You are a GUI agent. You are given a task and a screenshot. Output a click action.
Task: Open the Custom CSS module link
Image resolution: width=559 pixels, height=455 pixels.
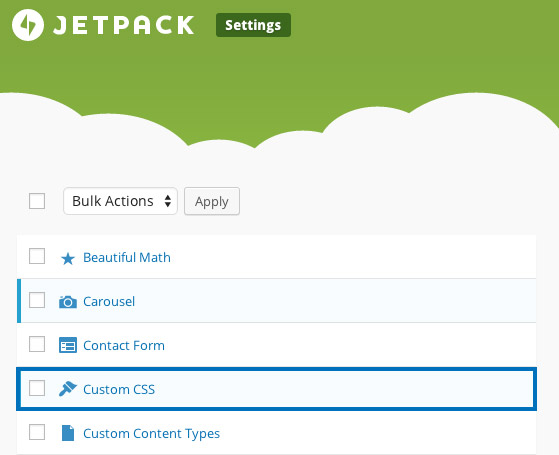pyautogui.click(x=119, y=389)
